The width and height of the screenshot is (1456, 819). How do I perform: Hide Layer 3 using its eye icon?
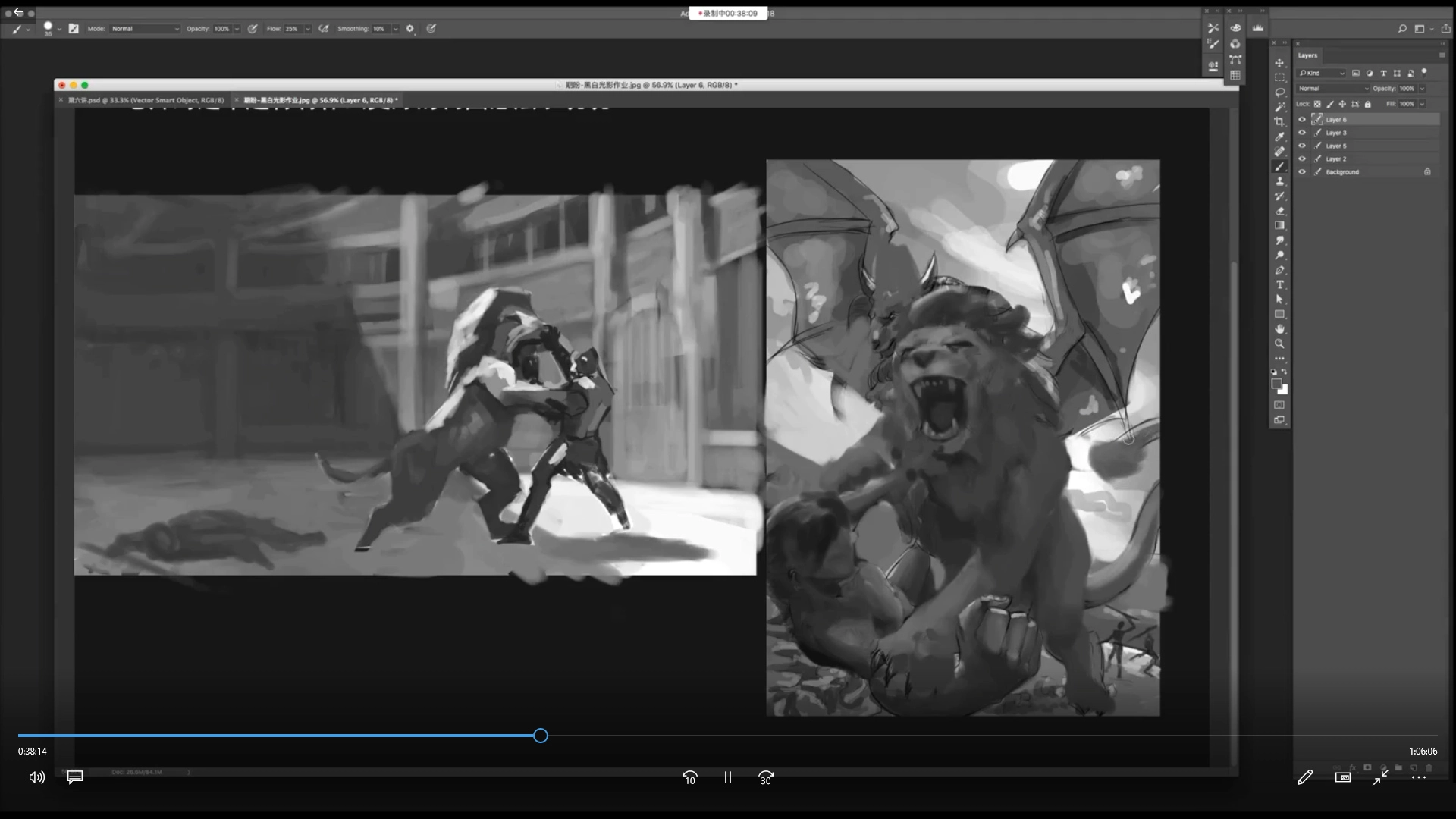[x=1302, y=133]
